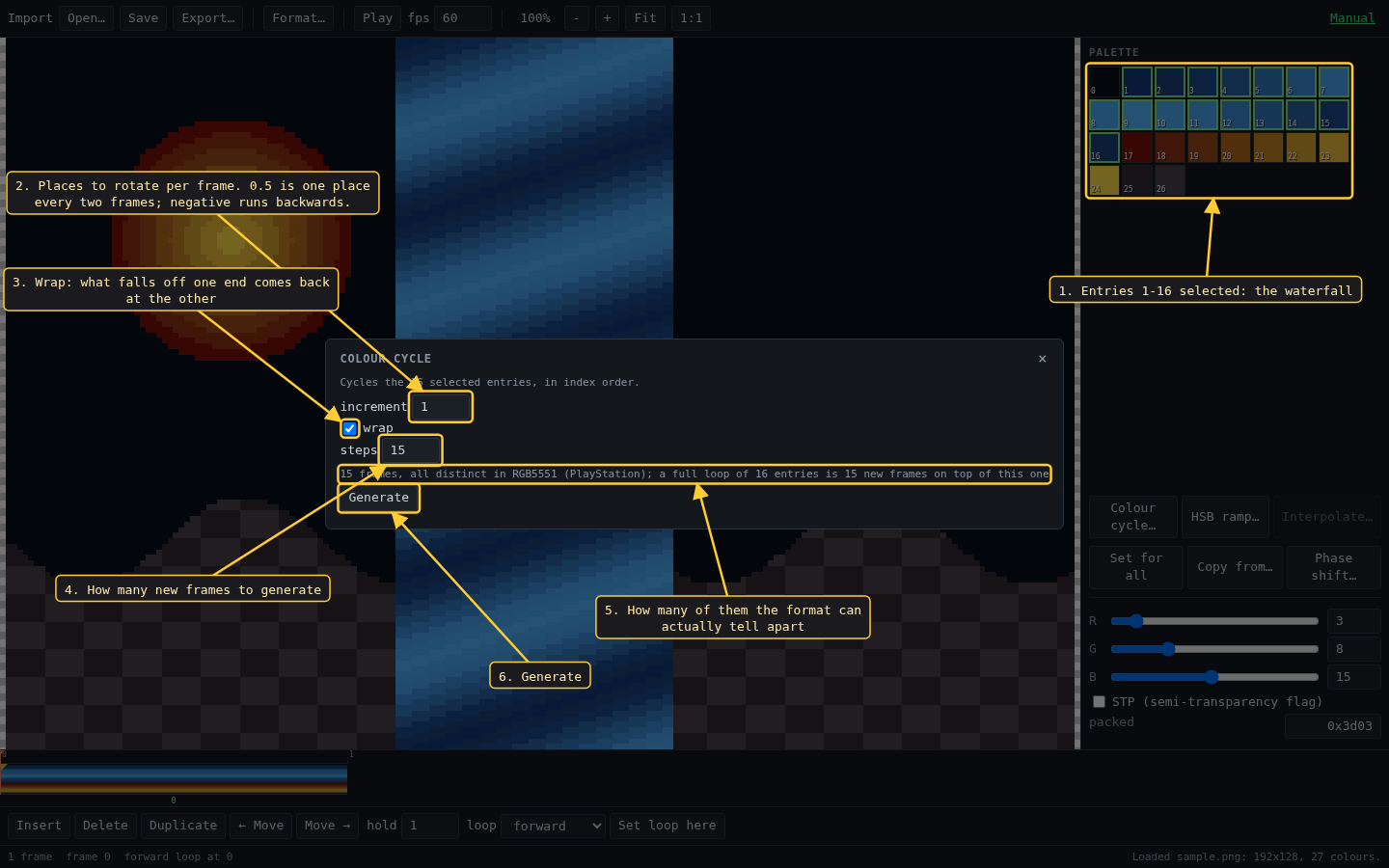Open the Format… settings

point(298,18)
